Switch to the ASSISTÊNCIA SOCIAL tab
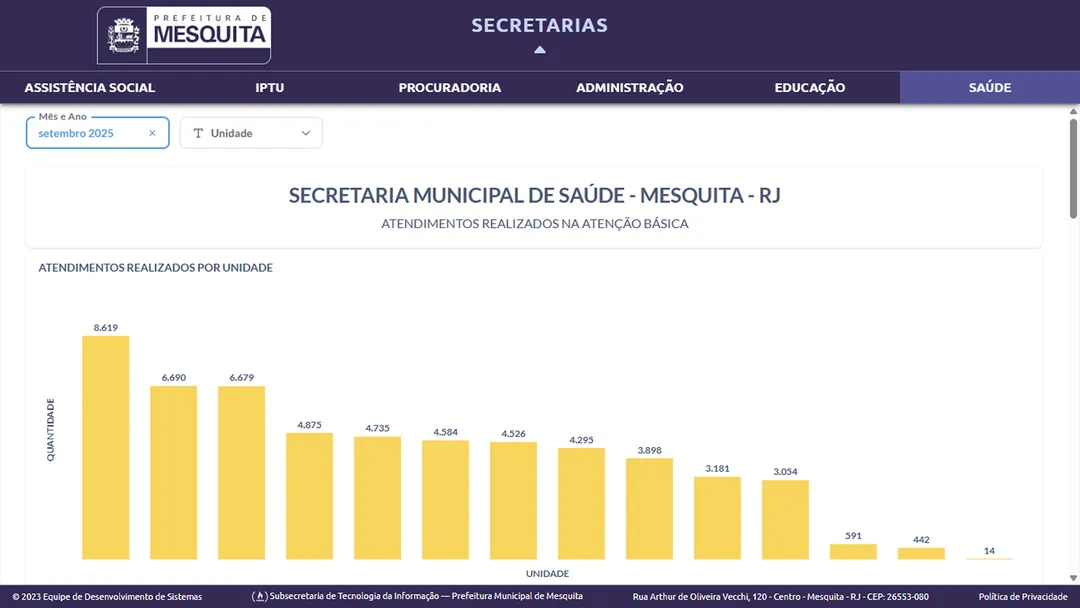 [89, 87]
